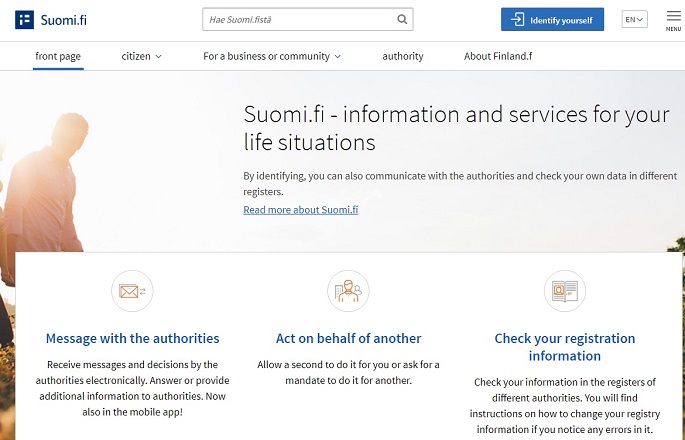Viewport: 685px width, 440px height.
Task: Follow the Read more about Suomi.fi link
Action: coord(300,210)
